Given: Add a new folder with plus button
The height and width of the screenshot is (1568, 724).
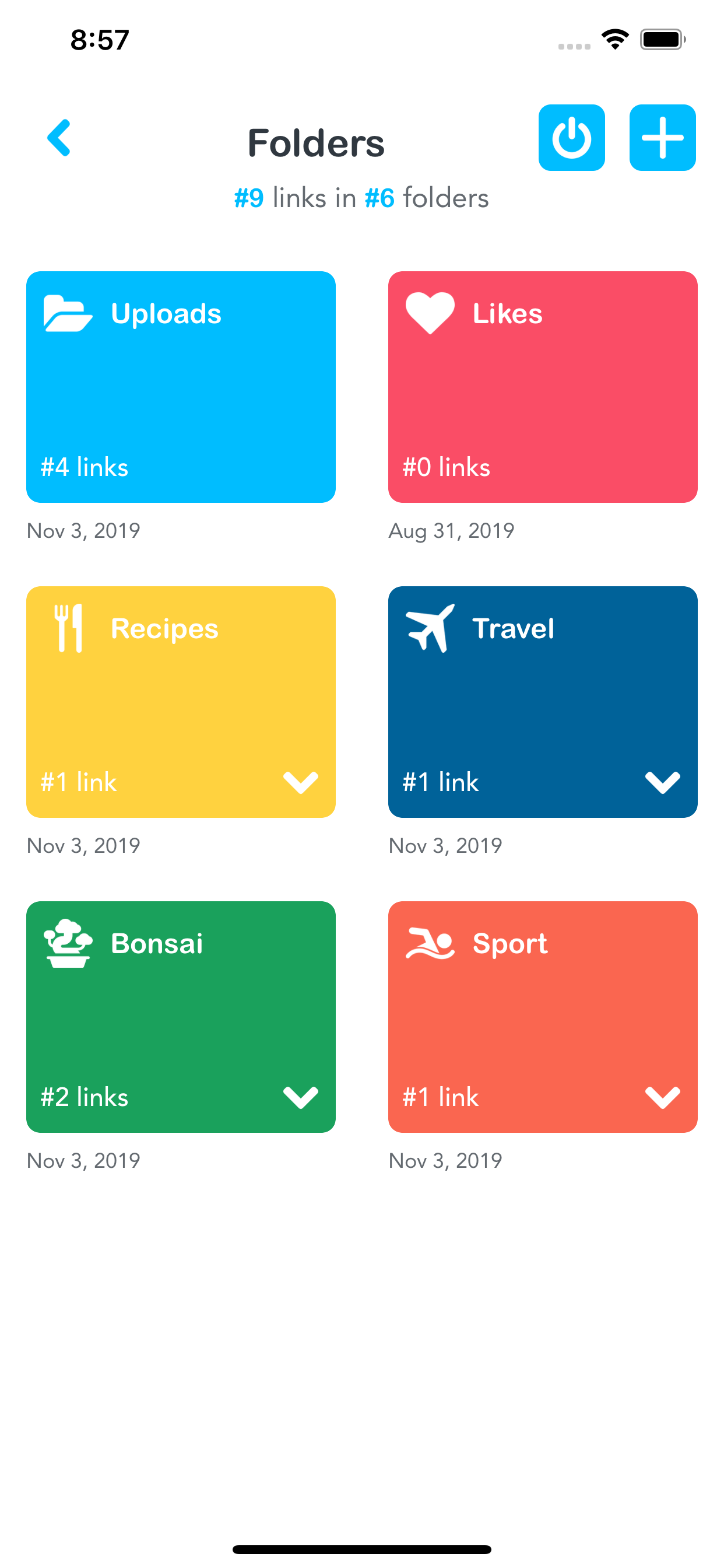Looking at the screenshot, I should pos(662,138).
